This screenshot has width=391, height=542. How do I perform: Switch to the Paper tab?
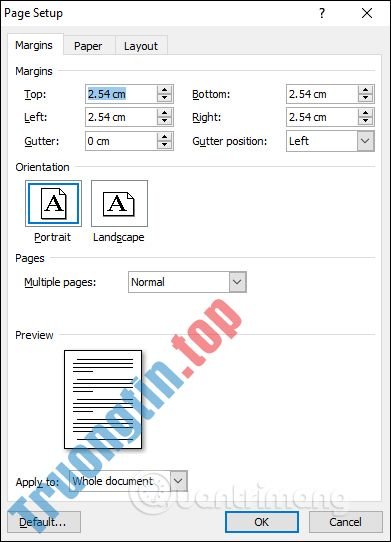88,46
